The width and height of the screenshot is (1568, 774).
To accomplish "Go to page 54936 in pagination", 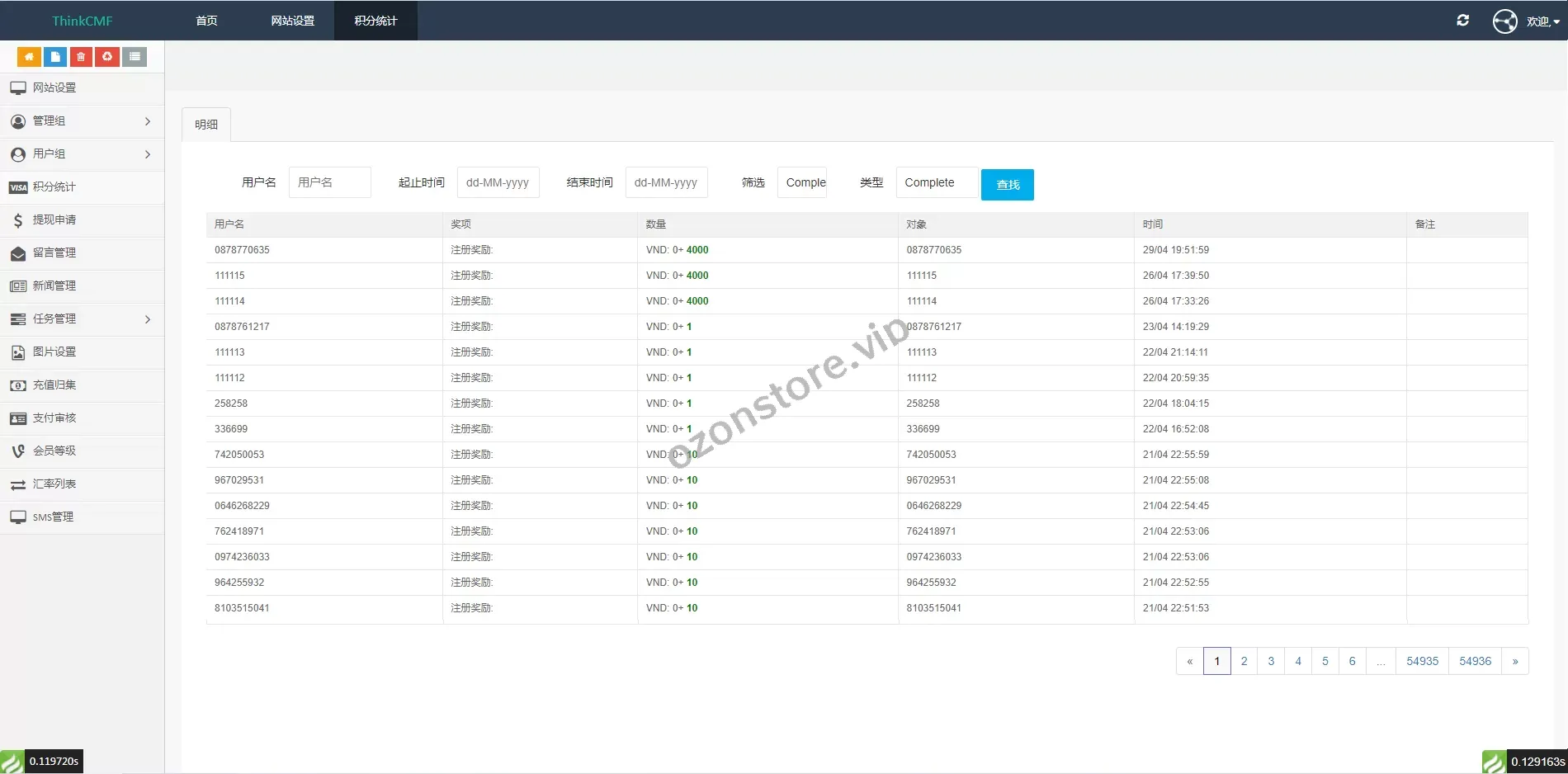I will (1475, 661).
